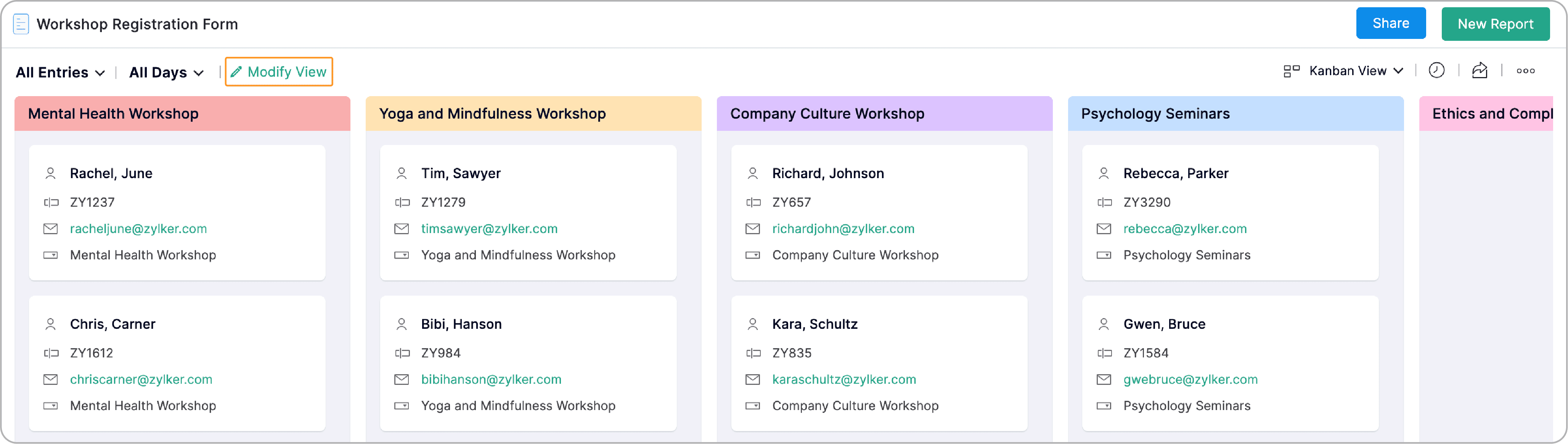This screenshot has height=444, width=1568.
Task: Select the Mental Health Workshop column header
Action: pyautogui.click(x=183, y=114)
